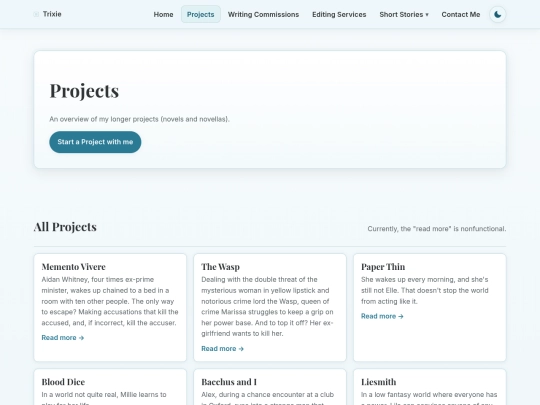Toggle dark mode with moon icon
This screenshot has height=405, width=540.
(498, 14)
